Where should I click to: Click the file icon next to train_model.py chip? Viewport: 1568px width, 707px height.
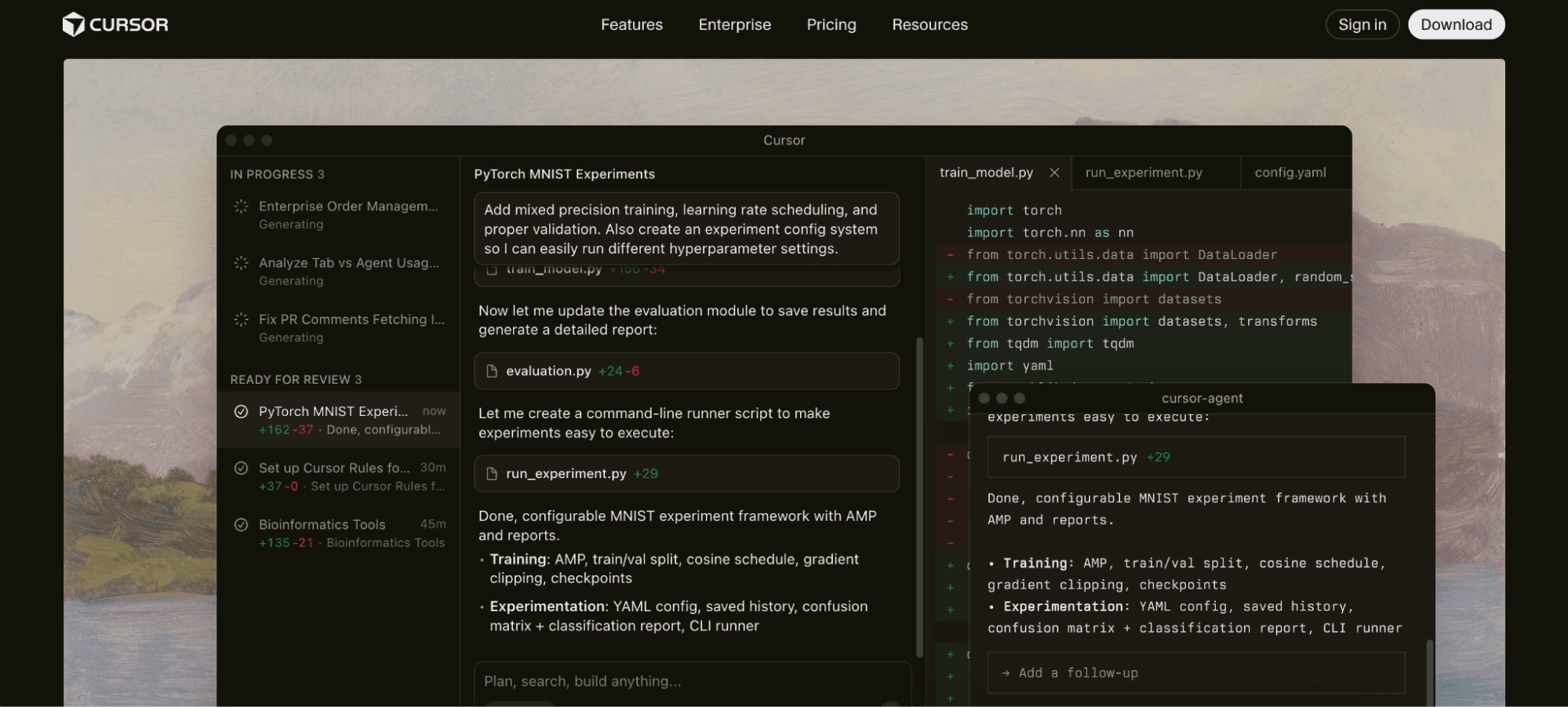point(491,269)
